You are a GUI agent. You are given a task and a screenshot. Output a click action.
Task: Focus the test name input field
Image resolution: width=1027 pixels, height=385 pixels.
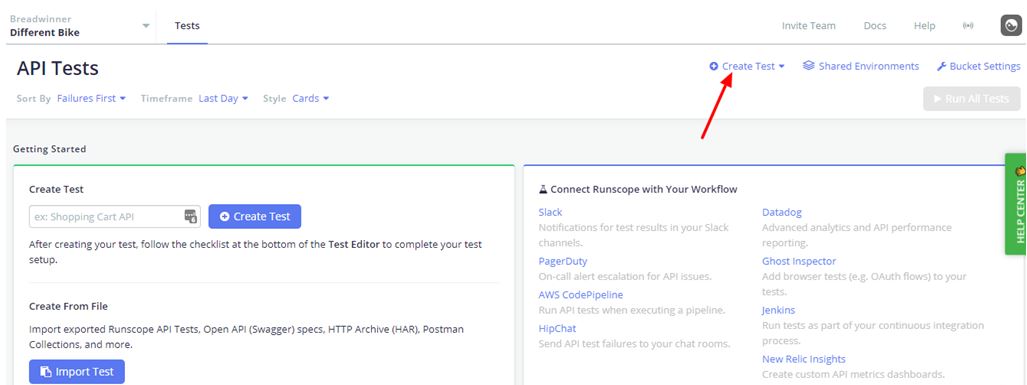115,217
